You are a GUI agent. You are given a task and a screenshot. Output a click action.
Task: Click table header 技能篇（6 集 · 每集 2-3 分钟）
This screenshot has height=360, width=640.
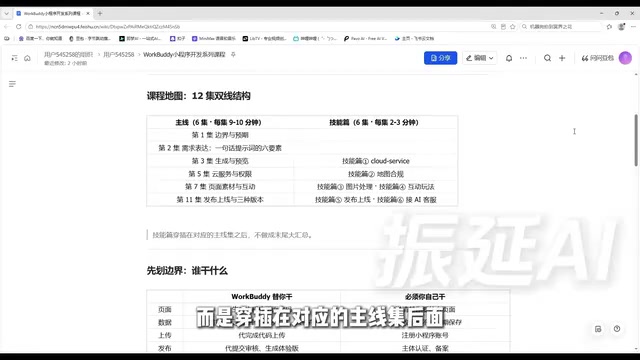point(374,122)
